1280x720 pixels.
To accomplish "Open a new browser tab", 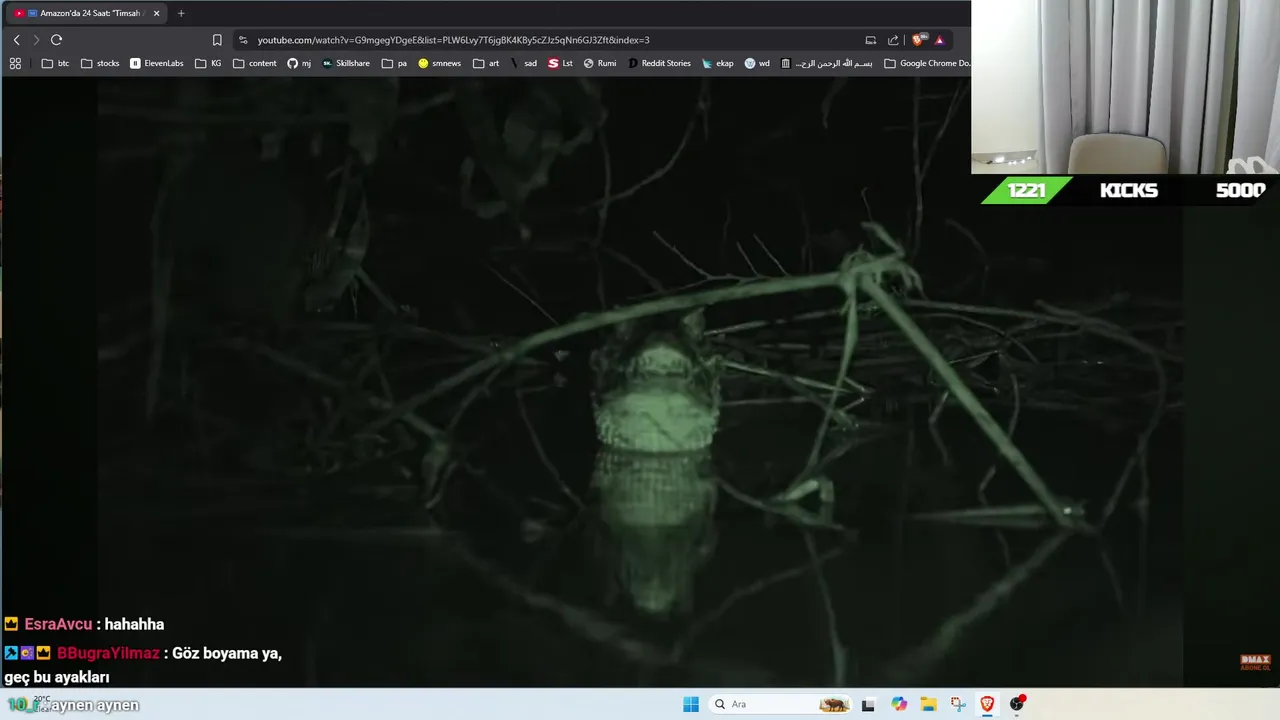I will 181,13.
